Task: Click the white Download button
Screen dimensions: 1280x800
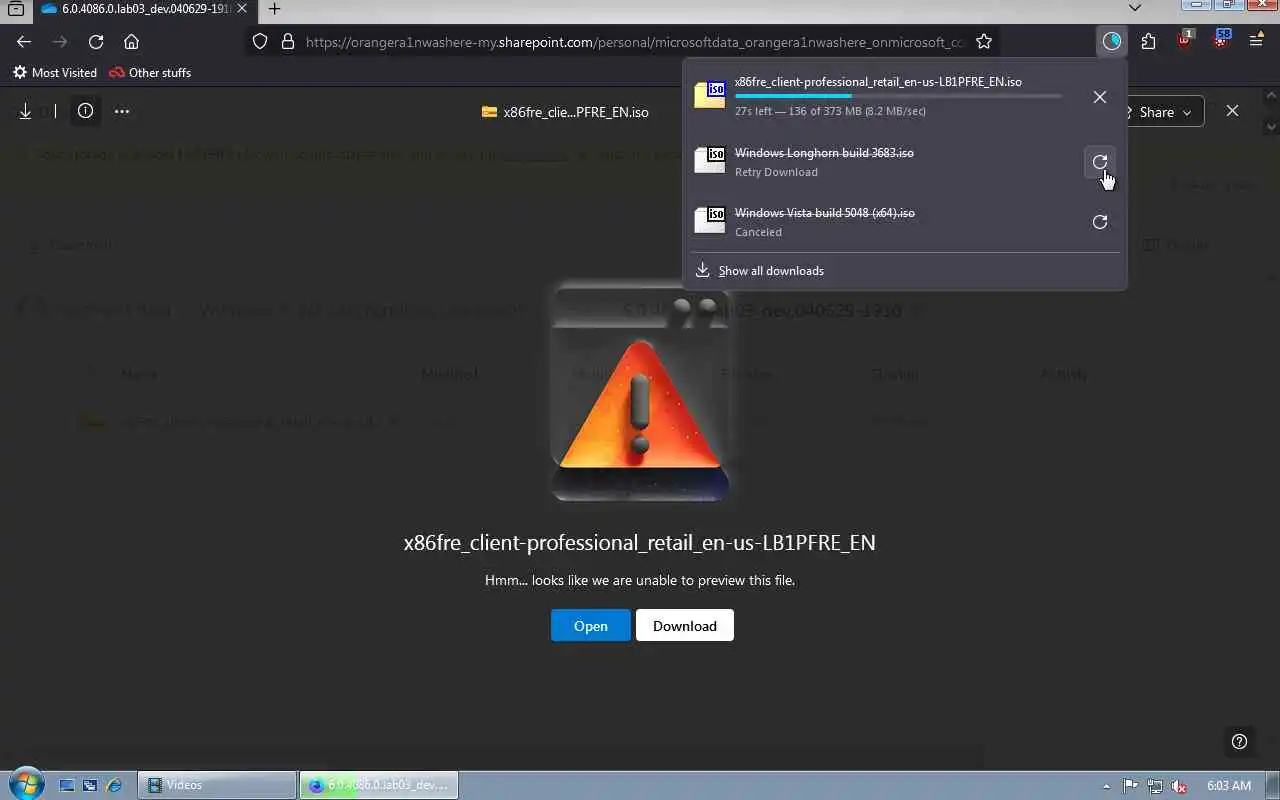Action: tap(685, 626)
